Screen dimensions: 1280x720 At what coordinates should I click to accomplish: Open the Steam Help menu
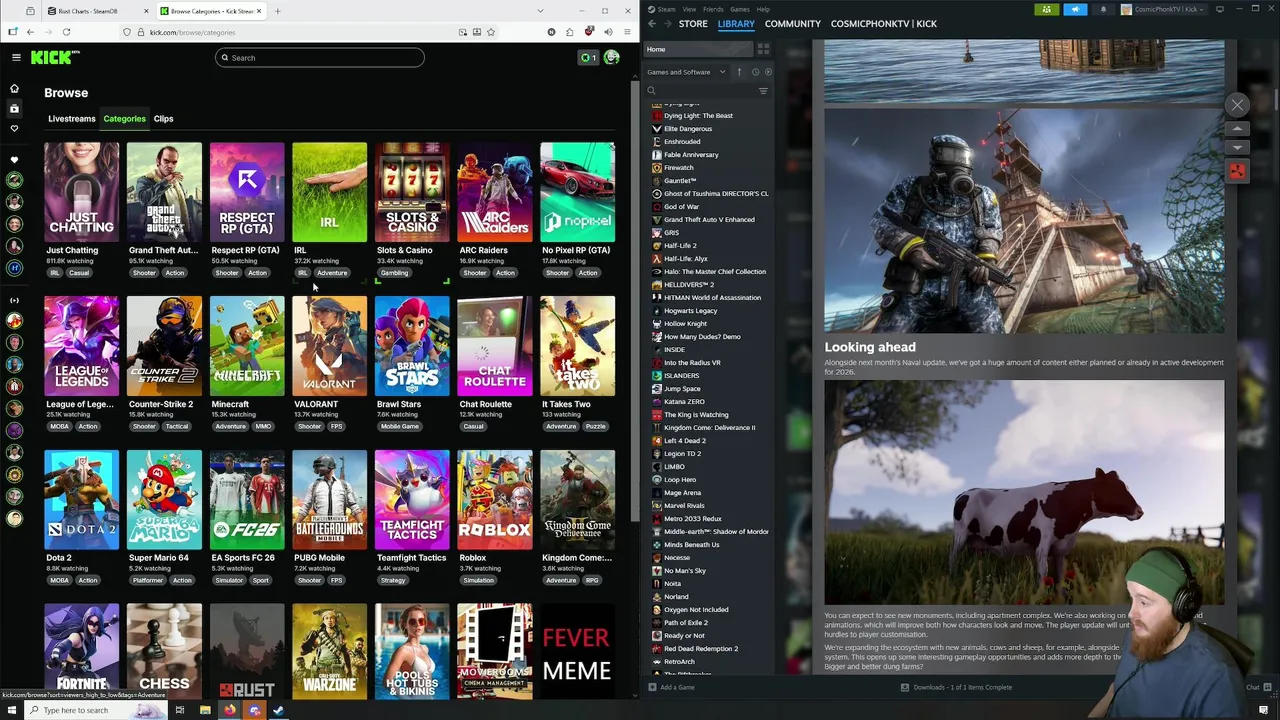coord(763,9)
